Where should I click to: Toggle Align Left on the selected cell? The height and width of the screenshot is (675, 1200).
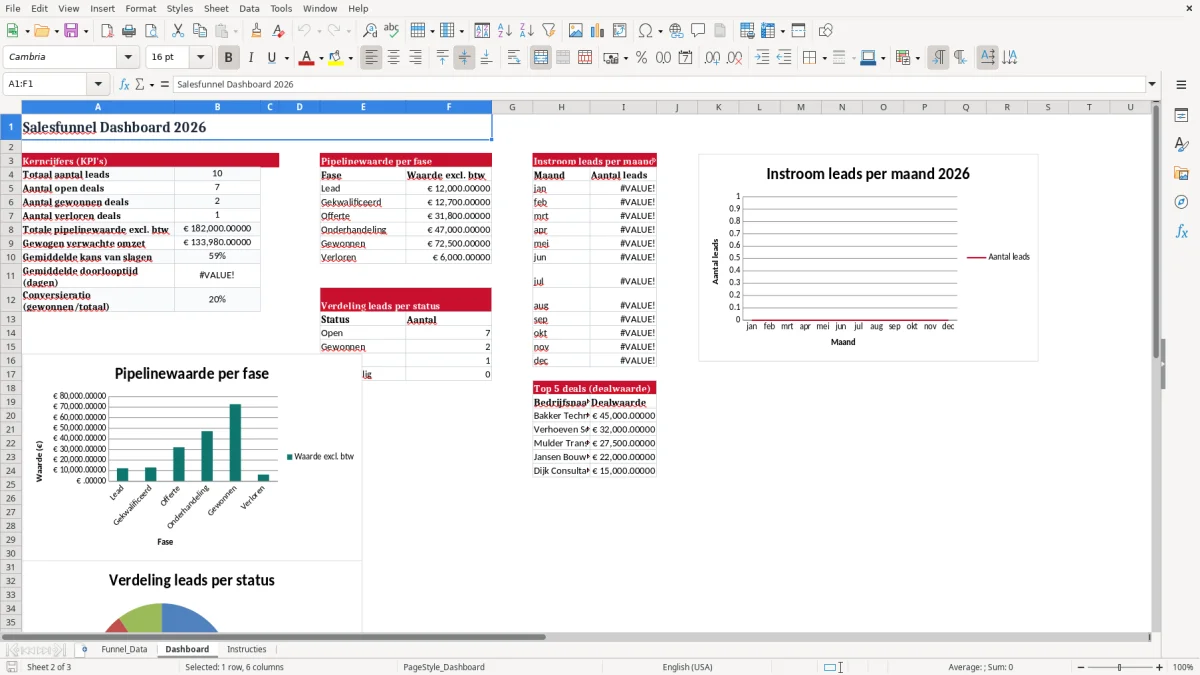coord(371,58)
